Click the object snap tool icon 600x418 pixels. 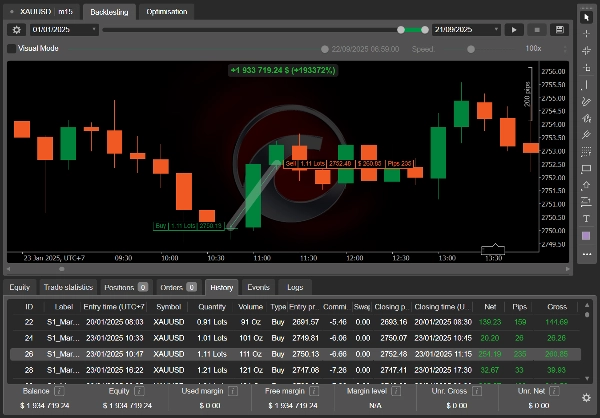(x=586, y=68)
